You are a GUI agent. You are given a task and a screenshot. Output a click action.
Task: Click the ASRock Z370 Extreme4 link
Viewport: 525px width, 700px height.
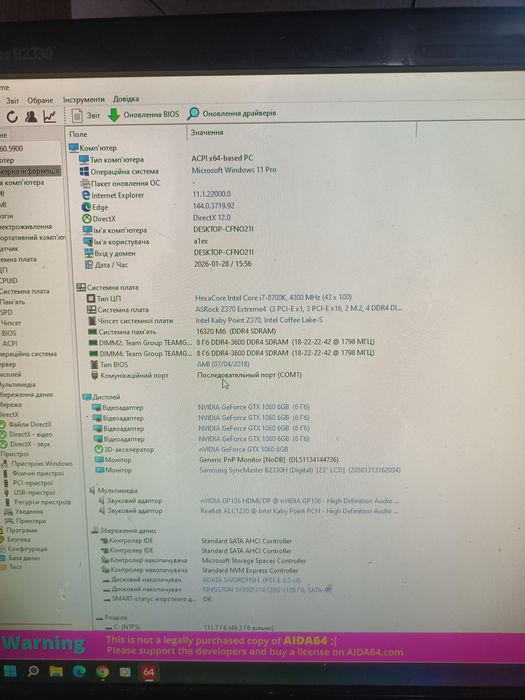point(298,308)
